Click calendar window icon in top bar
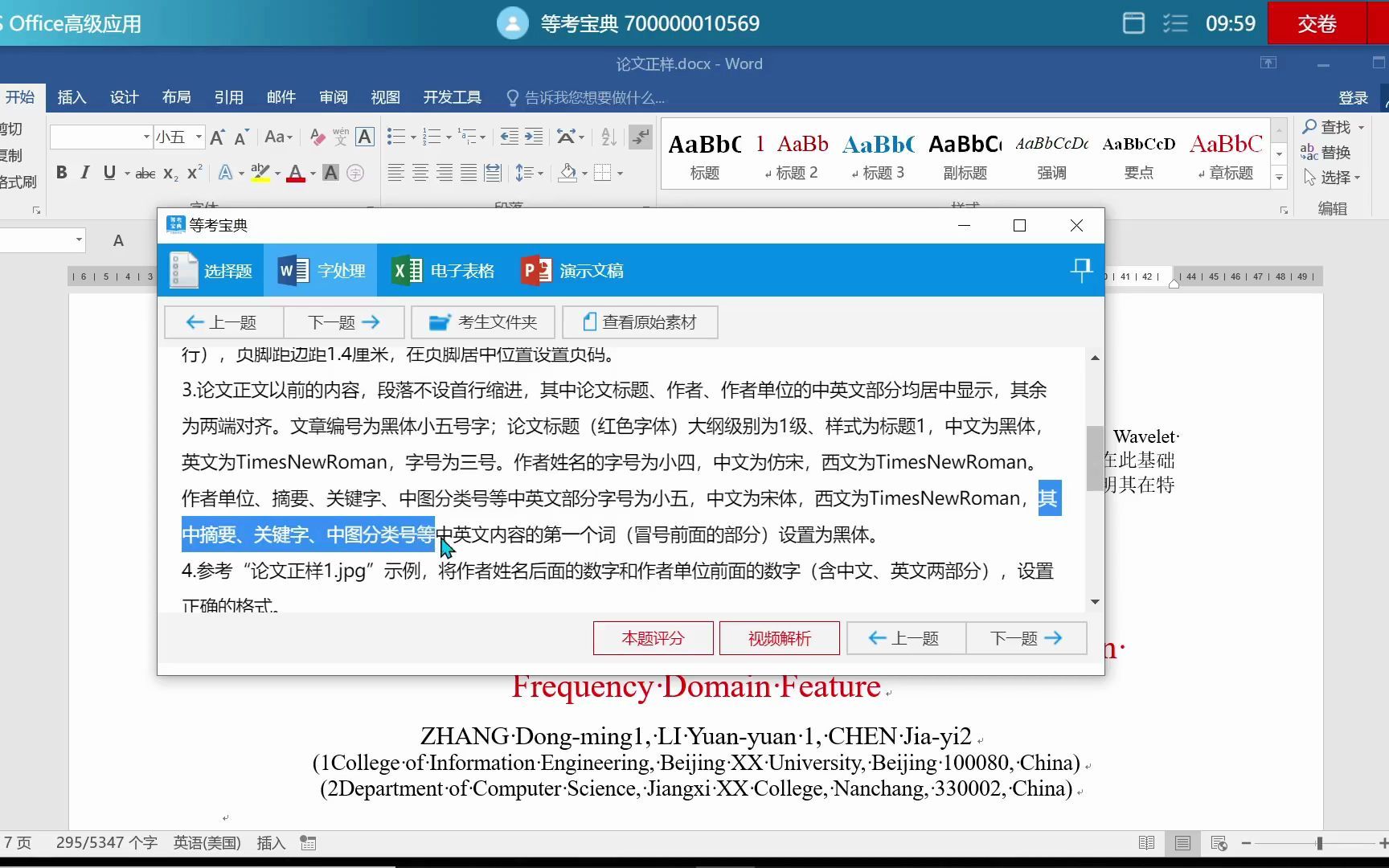Screen dimensions: 1389x868 pos(1133,23)
